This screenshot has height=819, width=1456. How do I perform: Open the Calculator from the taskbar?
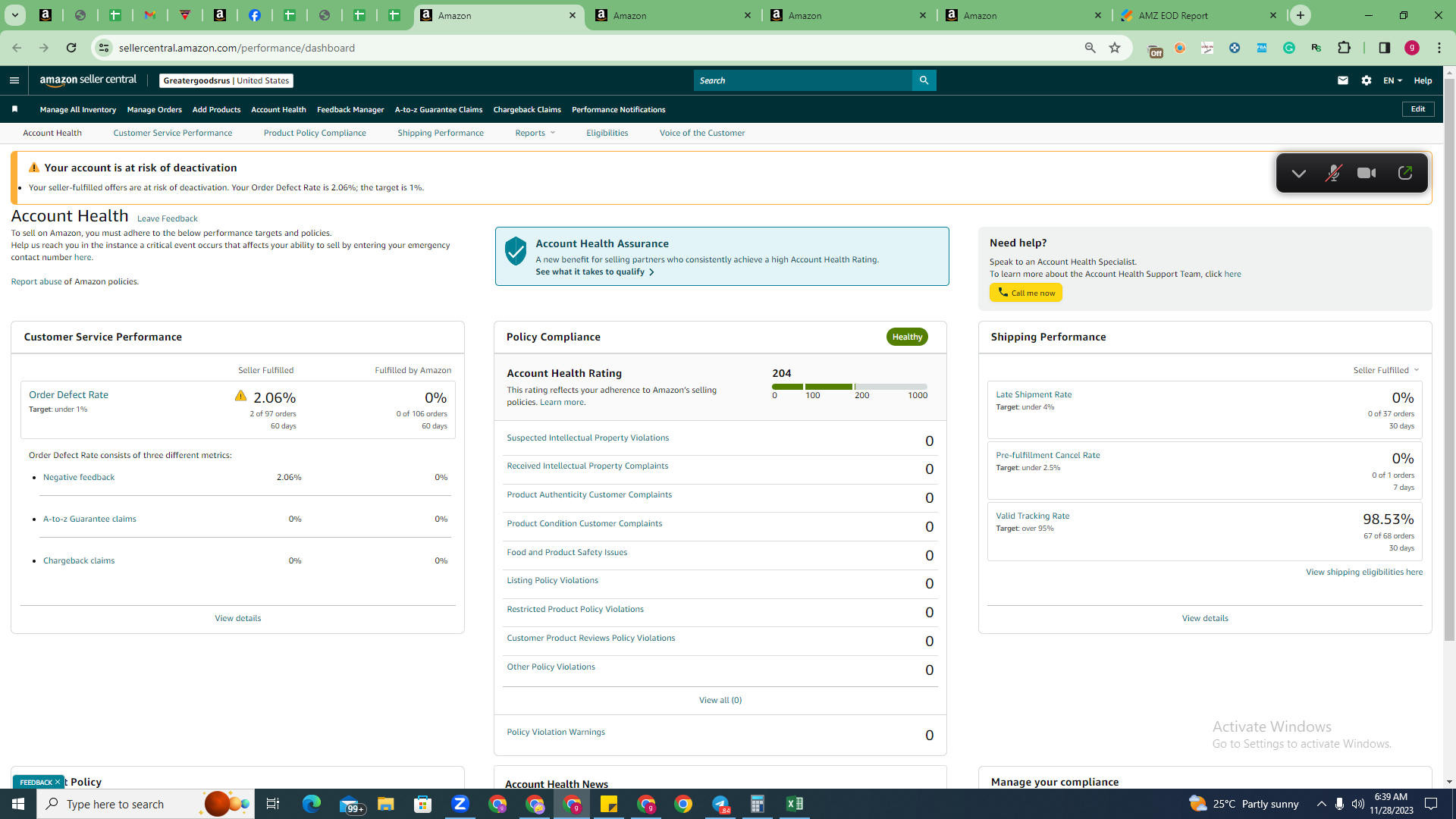tap(758, 804)
